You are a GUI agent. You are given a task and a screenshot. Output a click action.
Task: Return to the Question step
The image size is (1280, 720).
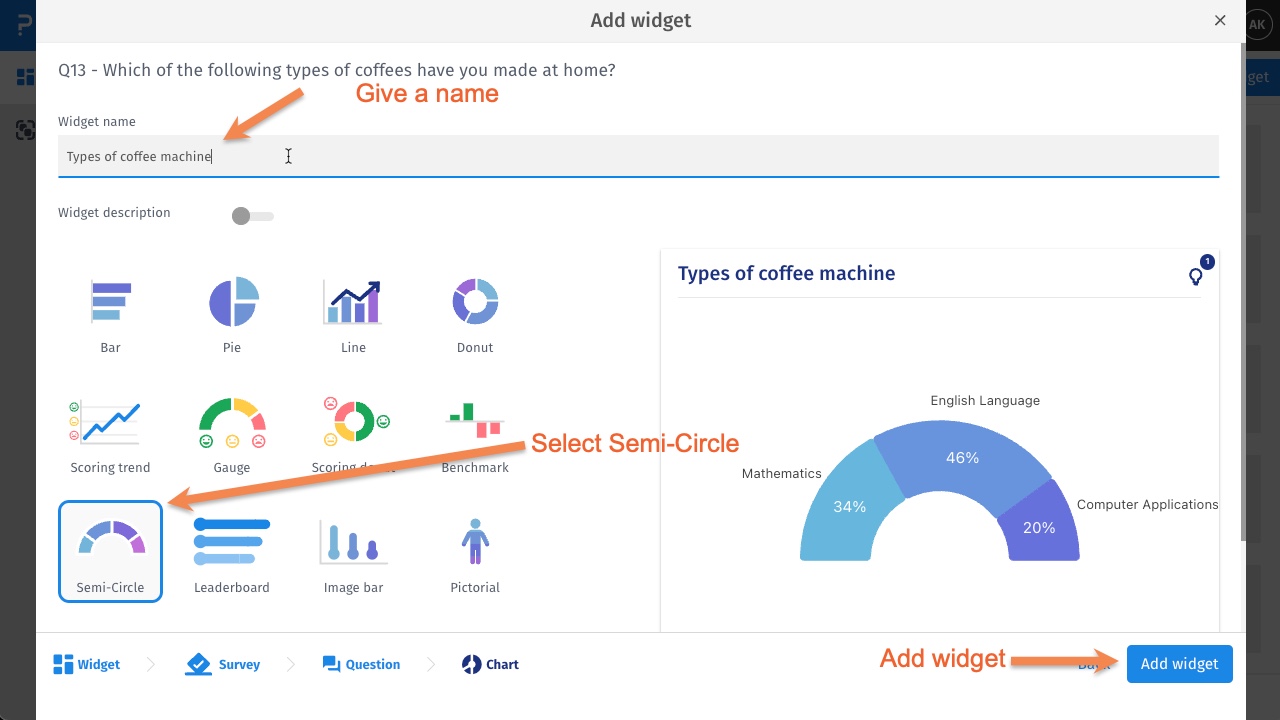pos(361,664)
